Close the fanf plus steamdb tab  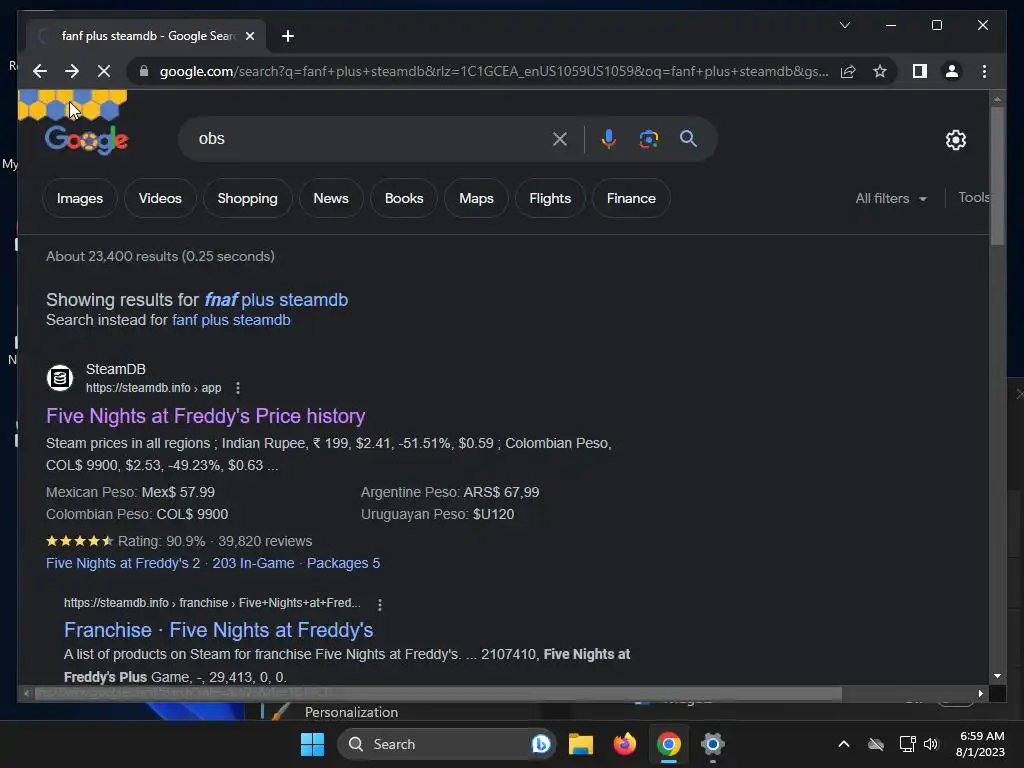click(x=249, y=36)
